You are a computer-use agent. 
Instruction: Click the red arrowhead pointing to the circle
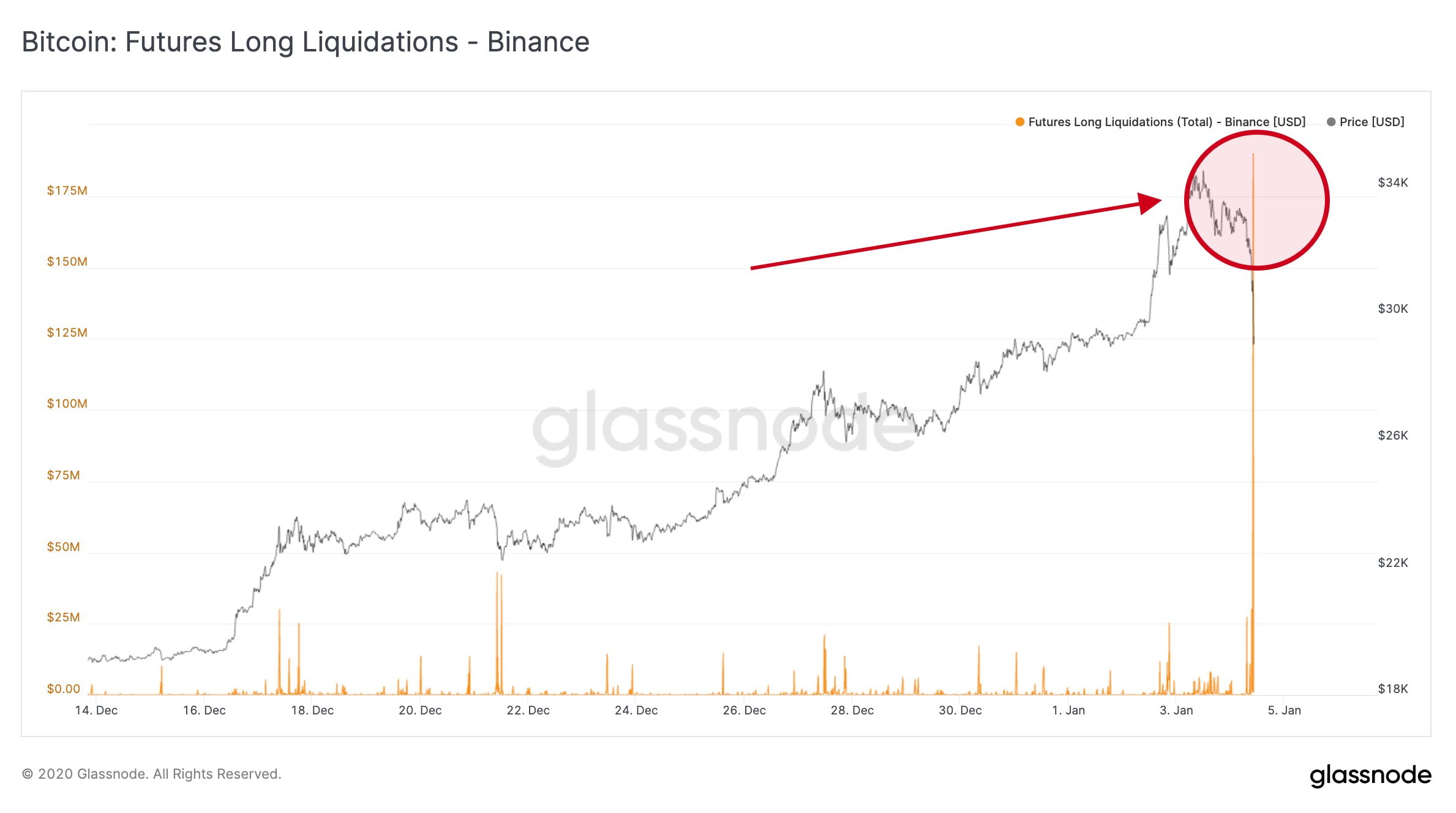tap(1150, 203)
